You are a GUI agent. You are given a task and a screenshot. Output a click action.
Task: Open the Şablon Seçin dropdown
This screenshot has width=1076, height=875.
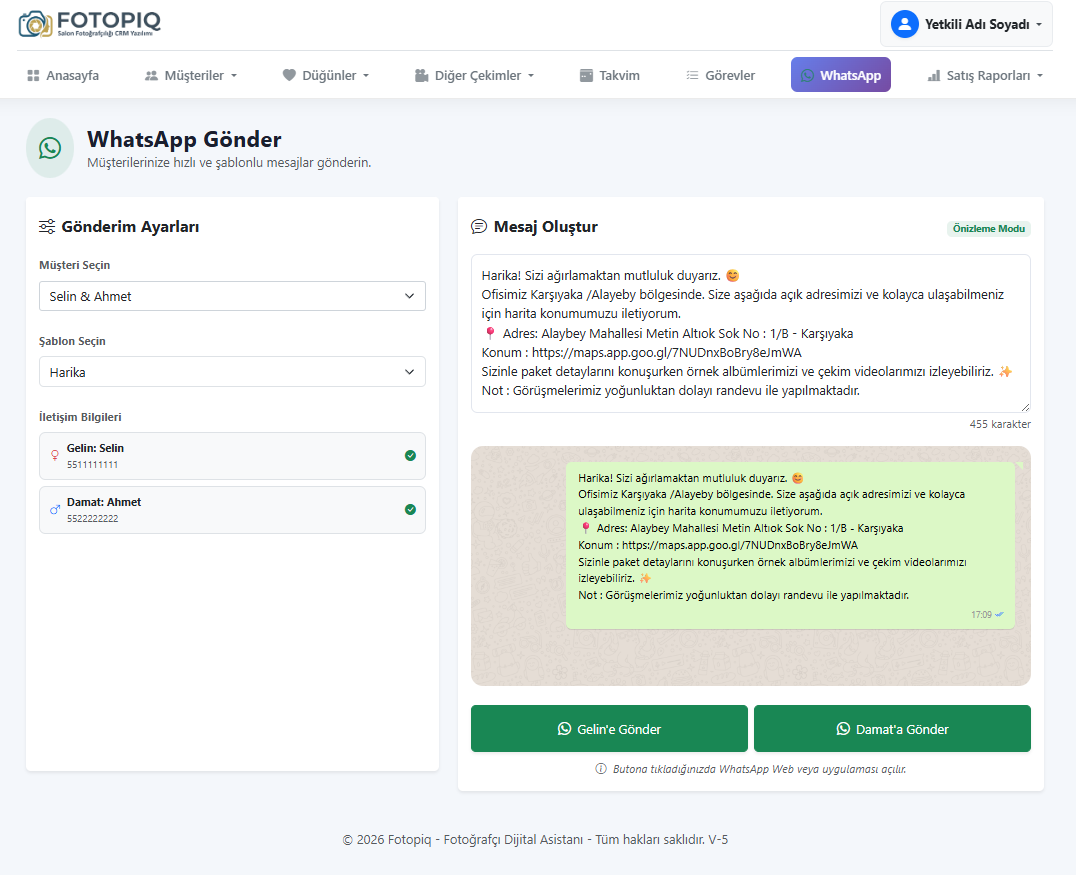point(232,372)
